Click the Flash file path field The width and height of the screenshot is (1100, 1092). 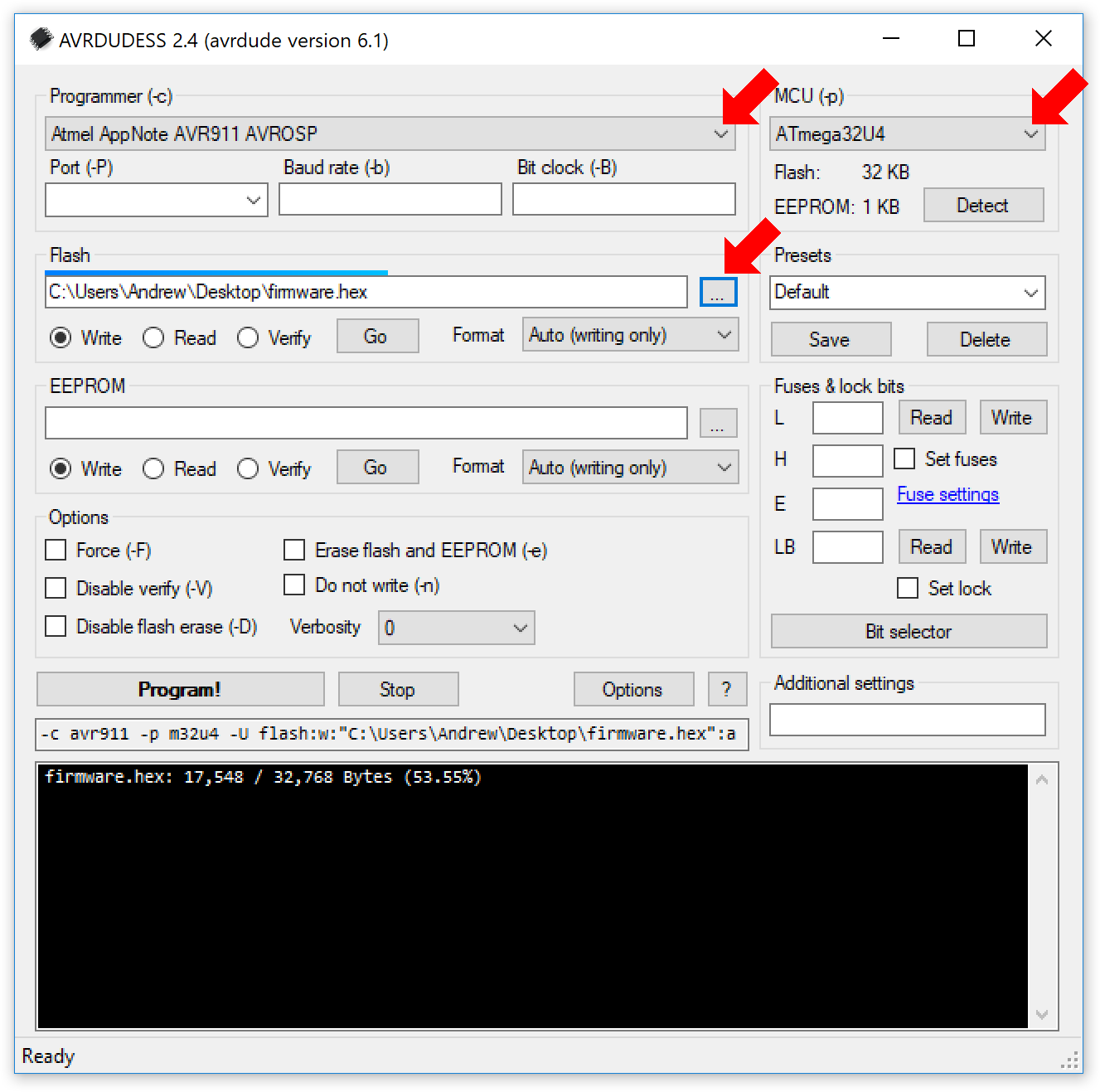(x=366, y=292)
